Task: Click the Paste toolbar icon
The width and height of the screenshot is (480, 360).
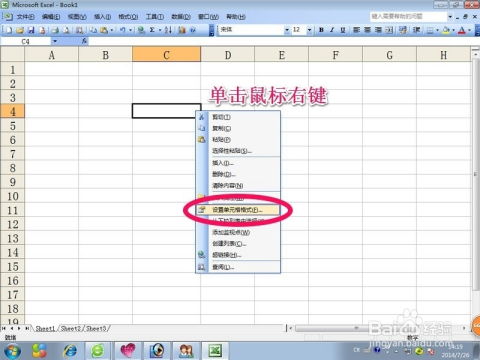Action: [104, 30]
